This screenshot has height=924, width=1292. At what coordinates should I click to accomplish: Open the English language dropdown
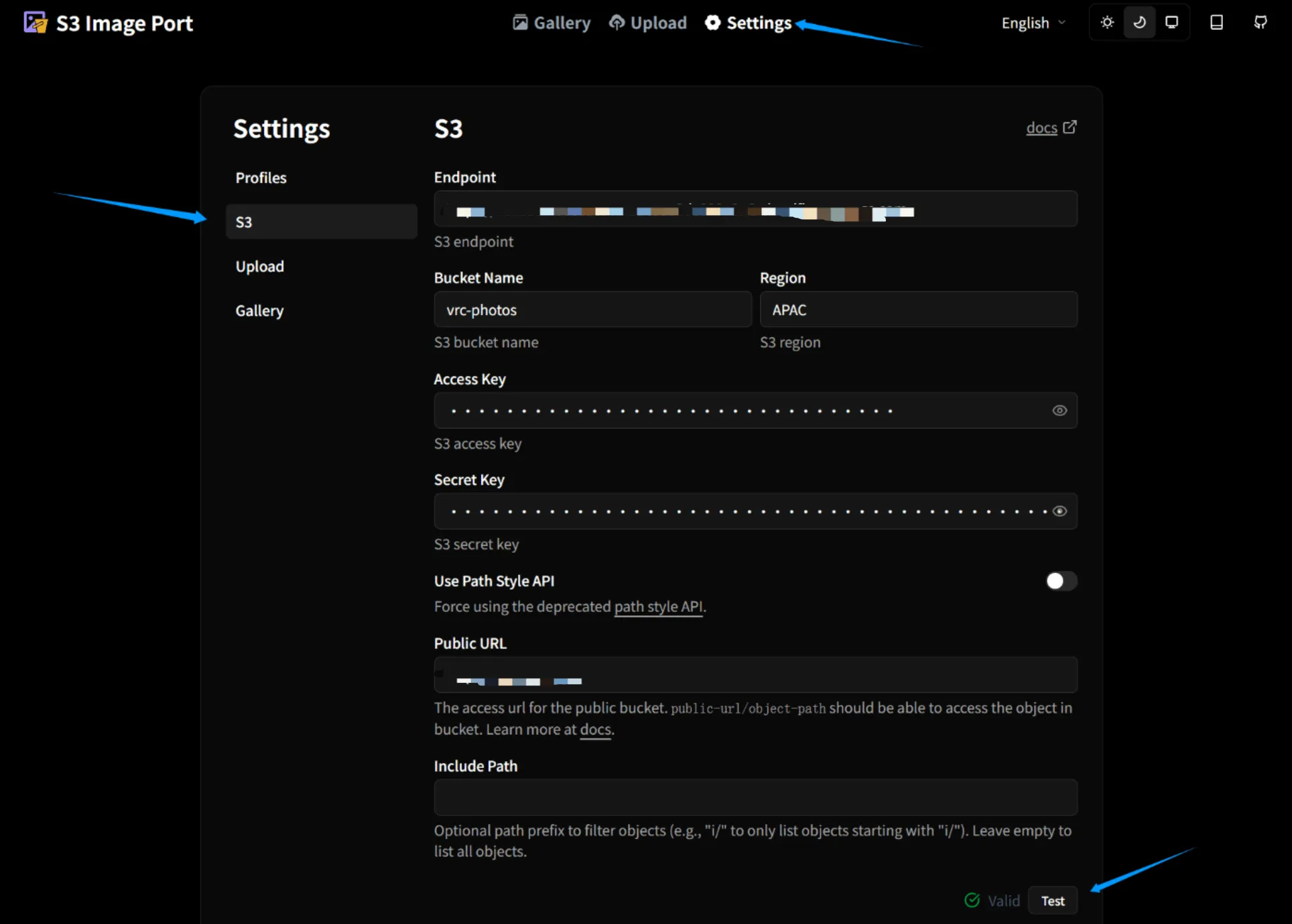coord(1033,23)
